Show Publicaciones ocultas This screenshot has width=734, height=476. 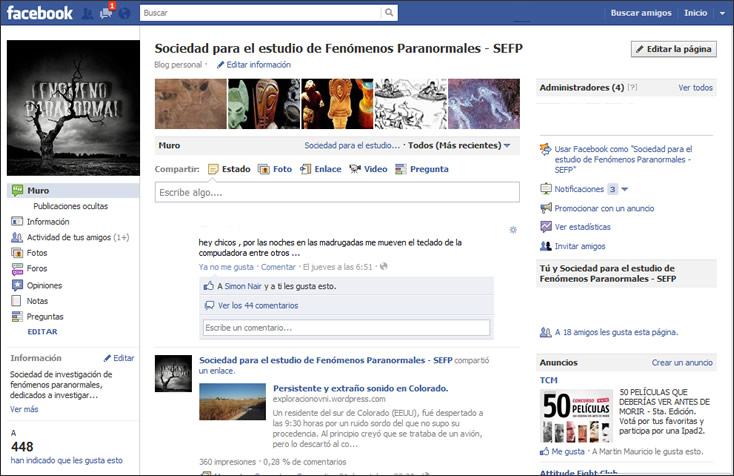pos(70,206)
